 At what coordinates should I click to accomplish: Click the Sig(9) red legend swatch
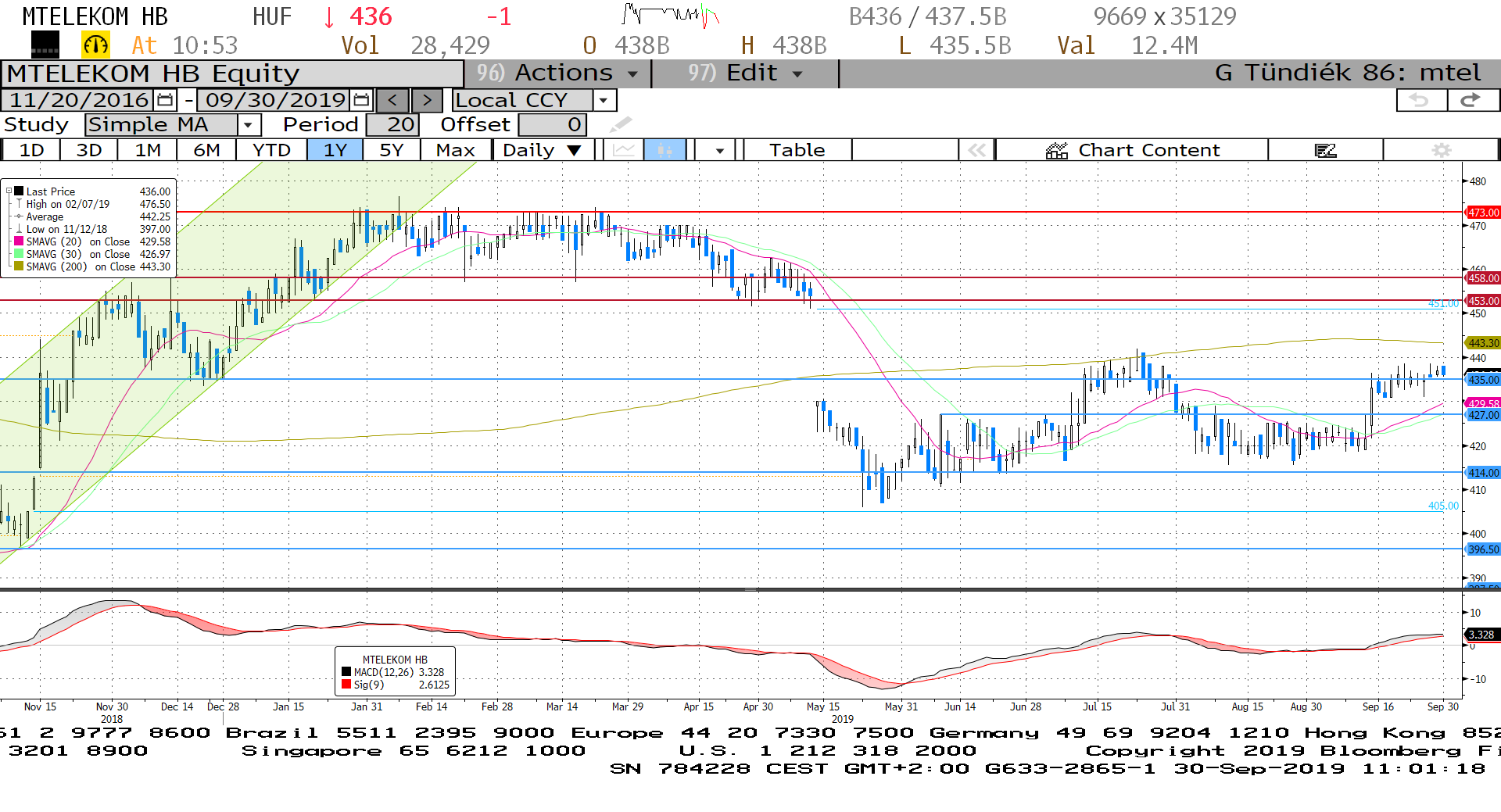click(x=346, y=684)
